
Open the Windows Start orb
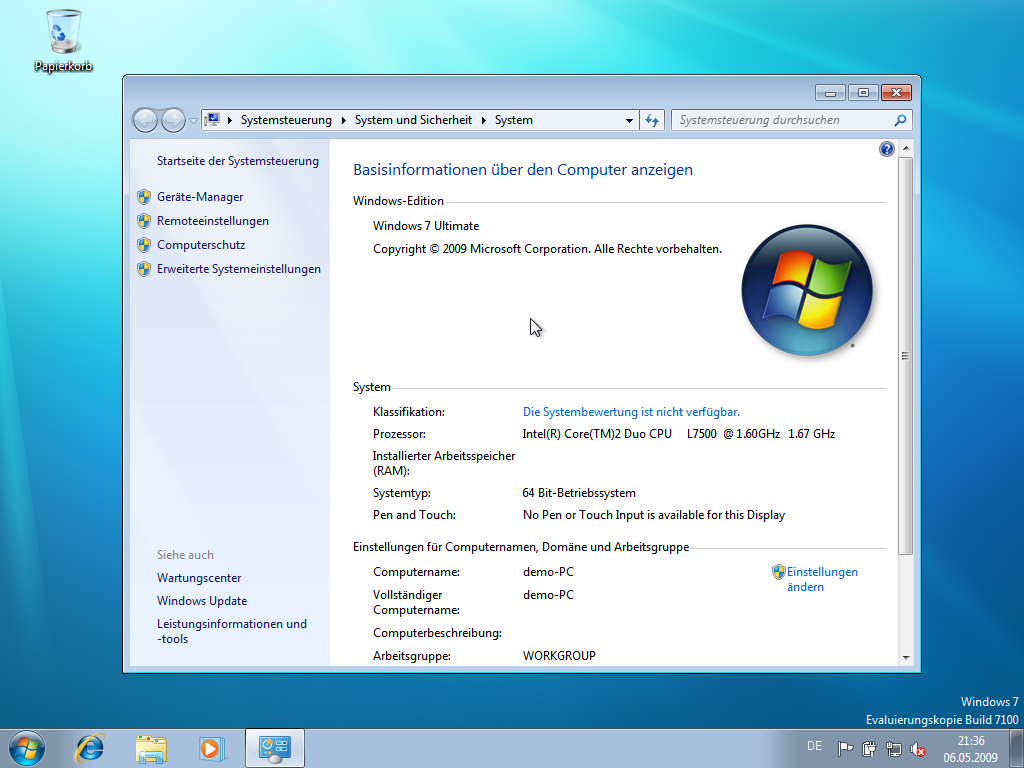point(27,748)
